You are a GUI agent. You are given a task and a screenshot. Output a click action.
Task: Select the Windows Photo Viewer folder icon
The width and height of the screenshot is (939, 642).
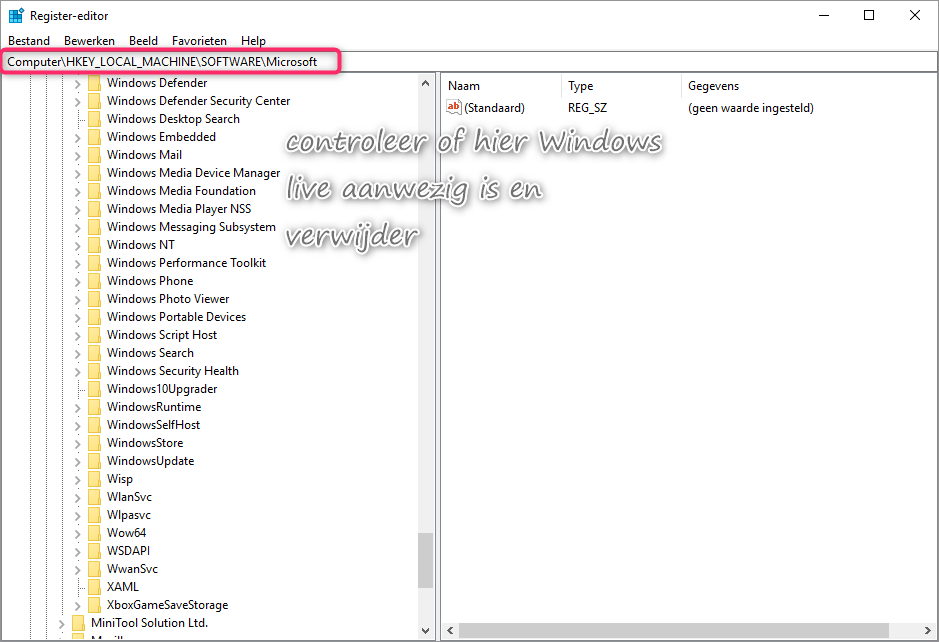coord(94,298)
